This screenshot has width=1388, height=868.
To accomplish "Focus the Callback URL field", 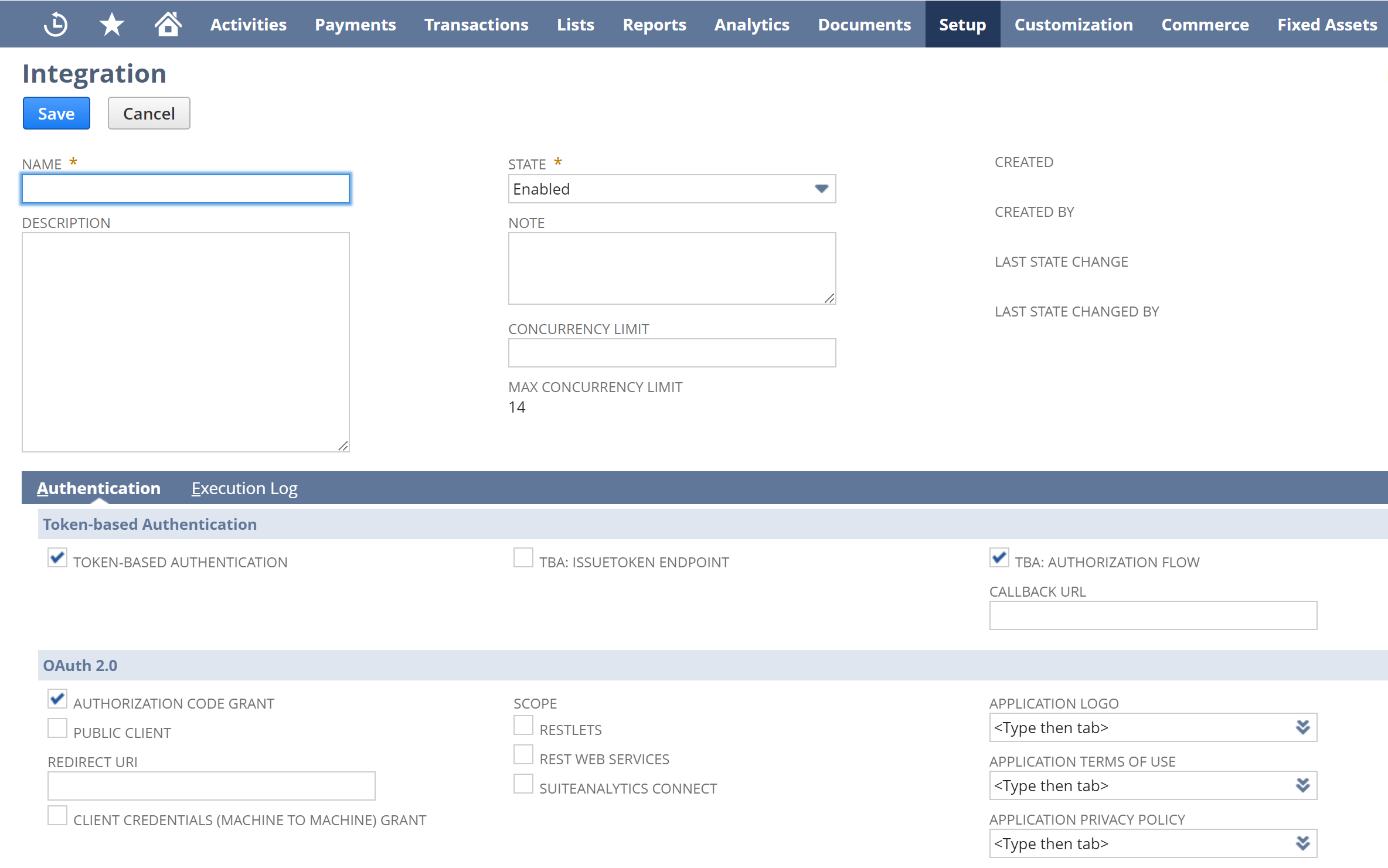I will point(1153,615).
